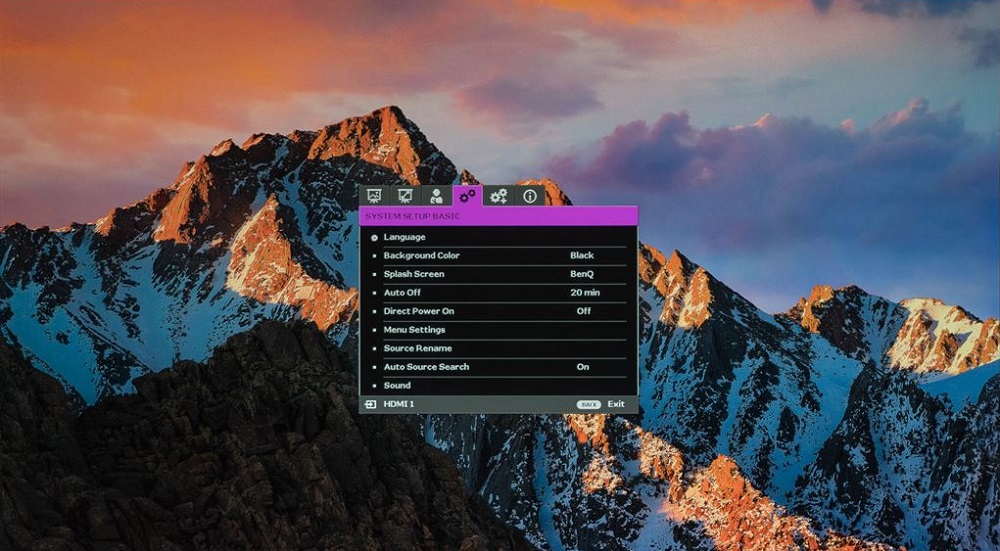
Task: Click the selected bullet beside Language
Action: tap(374, 237)
